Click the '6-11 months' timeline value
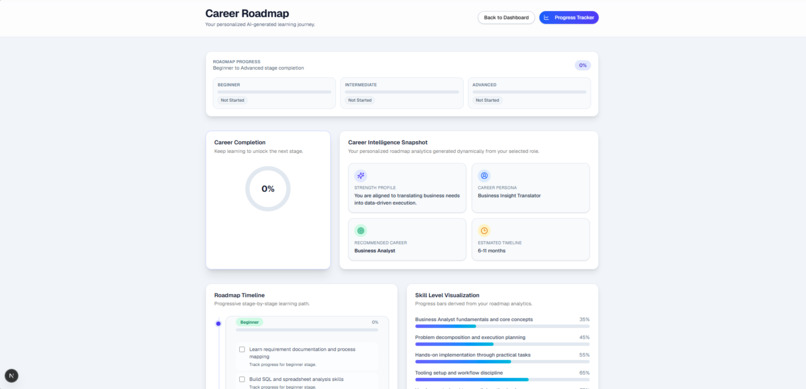The height and width of the screenshot is (389, 806). (491, 251)
